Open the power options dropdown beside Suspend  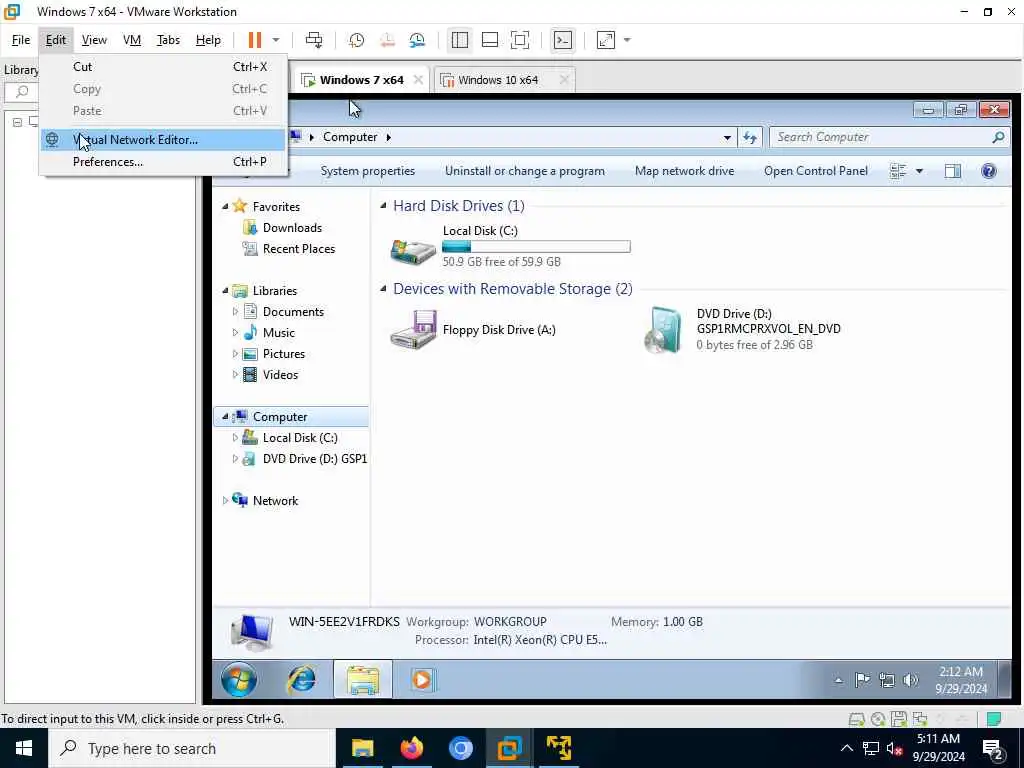click(x=276, y=40)
